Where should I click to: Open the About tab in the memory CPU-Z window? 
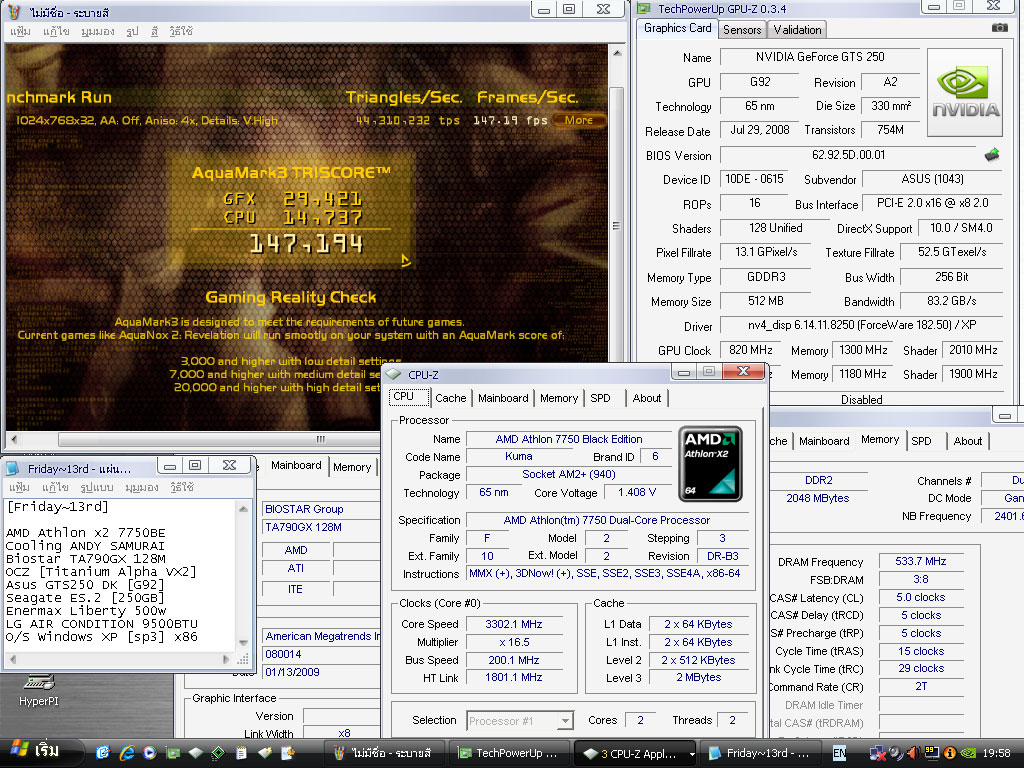(967, 441)
